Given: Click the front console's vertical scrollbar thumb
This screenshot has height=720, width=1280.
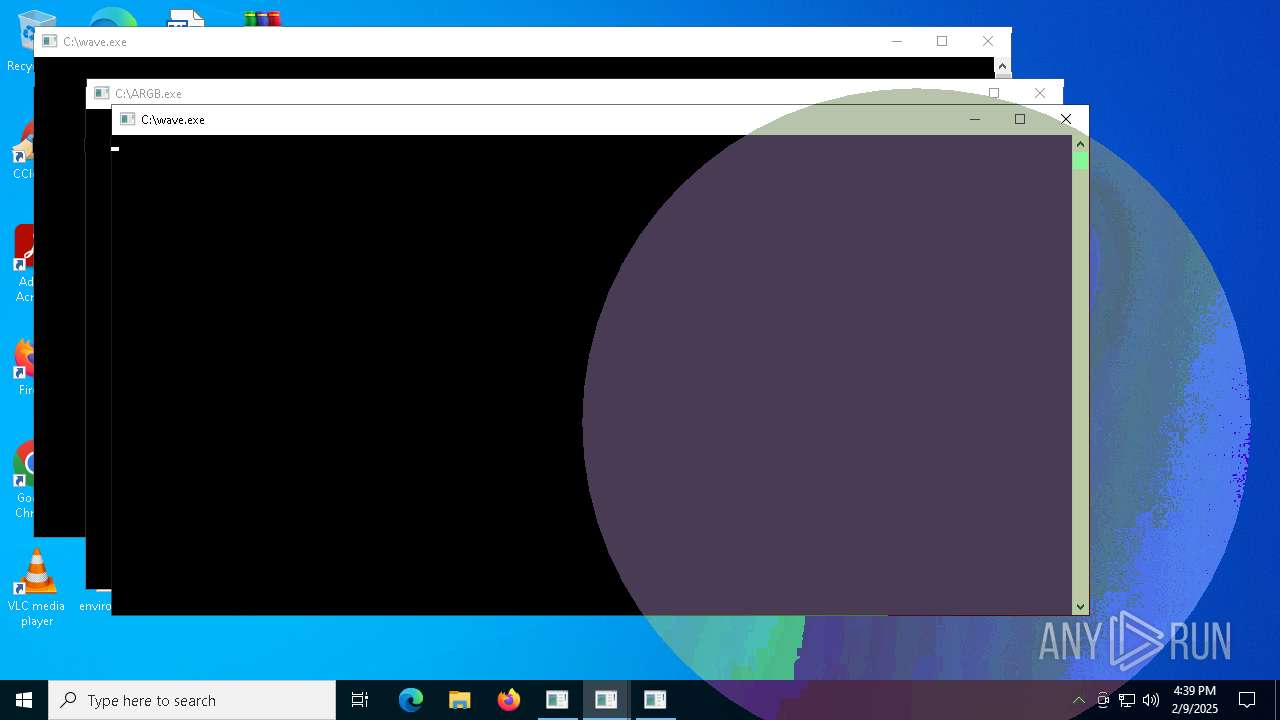Looking at the screenshot, I should pyautogui.click(x=1080, y=161).
